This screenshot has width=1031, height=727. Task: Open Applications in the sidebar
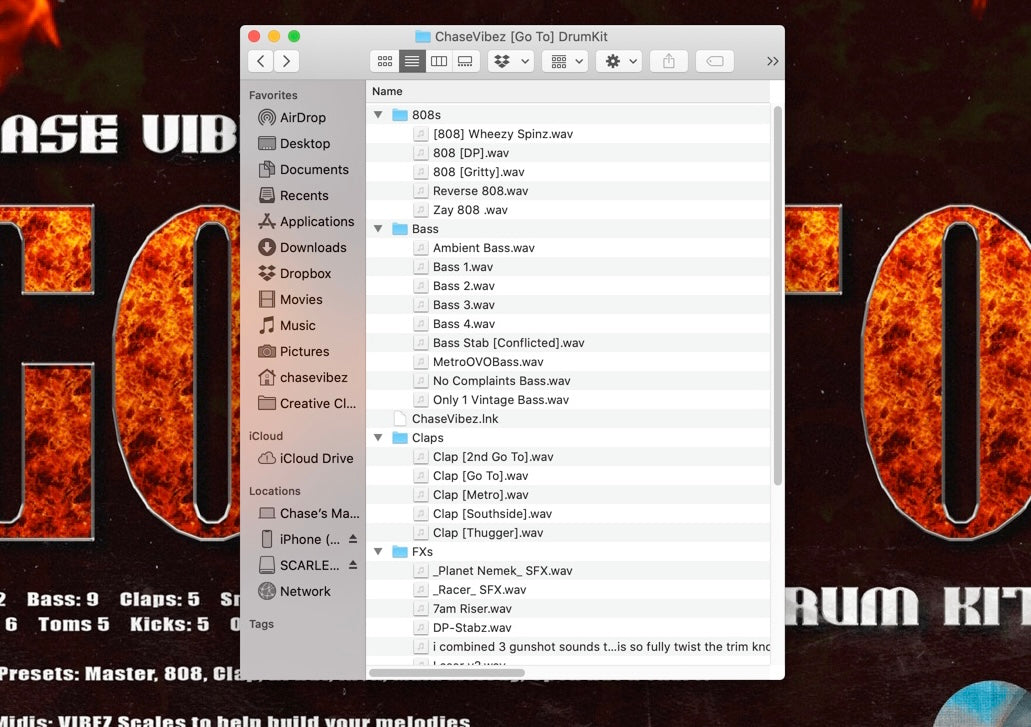pyautogui.click(x=306, y=222)
